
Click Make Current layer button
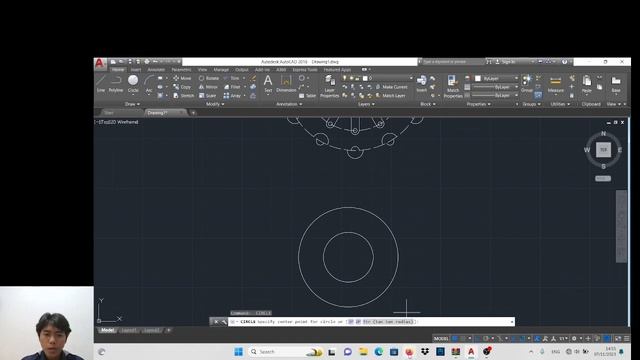coord(391,87)
